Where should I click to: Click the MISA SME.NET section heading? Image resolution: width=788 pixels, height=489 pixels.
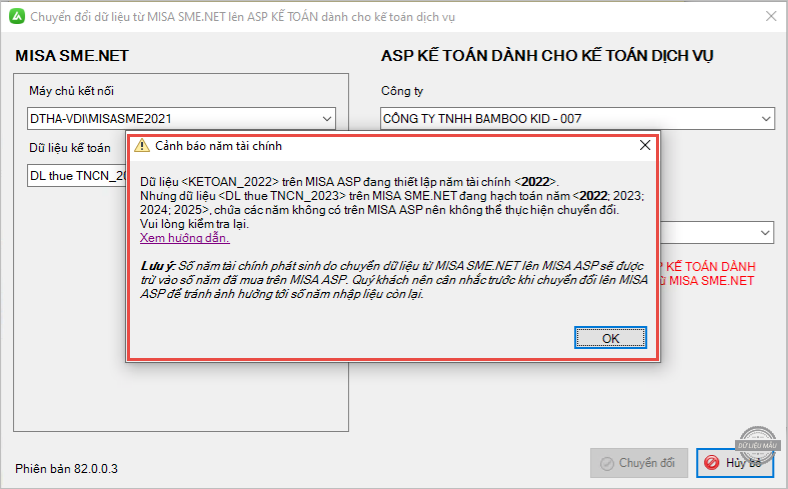[x=72, y=55]
